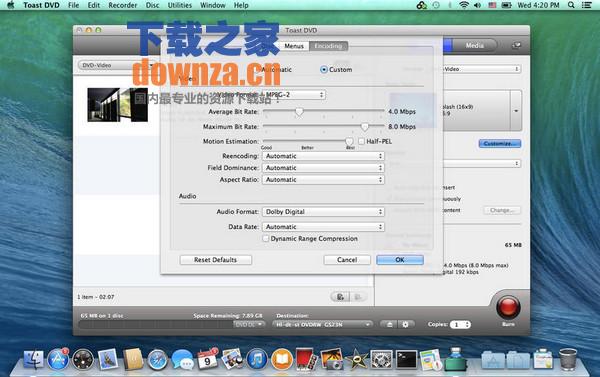Screen dimensions: 600x377
Task: Open Aspect Ratio dropdown
Action: (x=323, y=180)
